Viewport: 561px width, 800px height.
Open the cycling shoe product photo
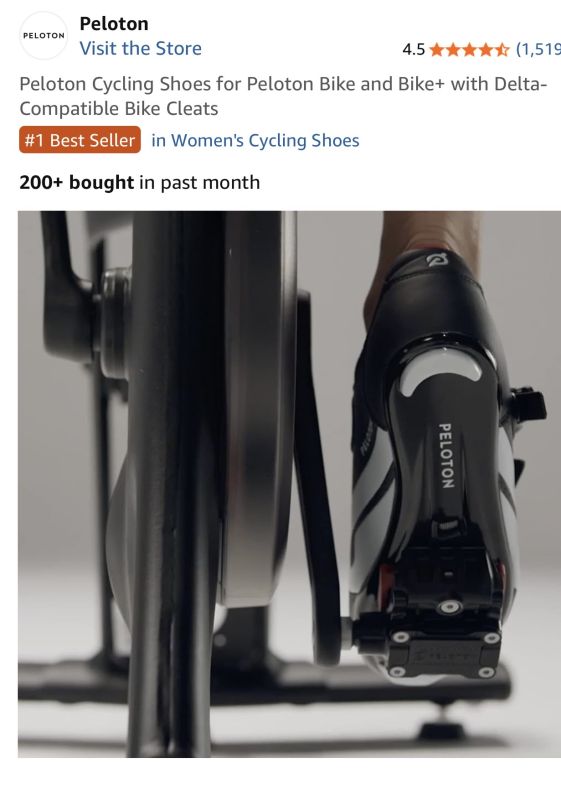[289, 484]
